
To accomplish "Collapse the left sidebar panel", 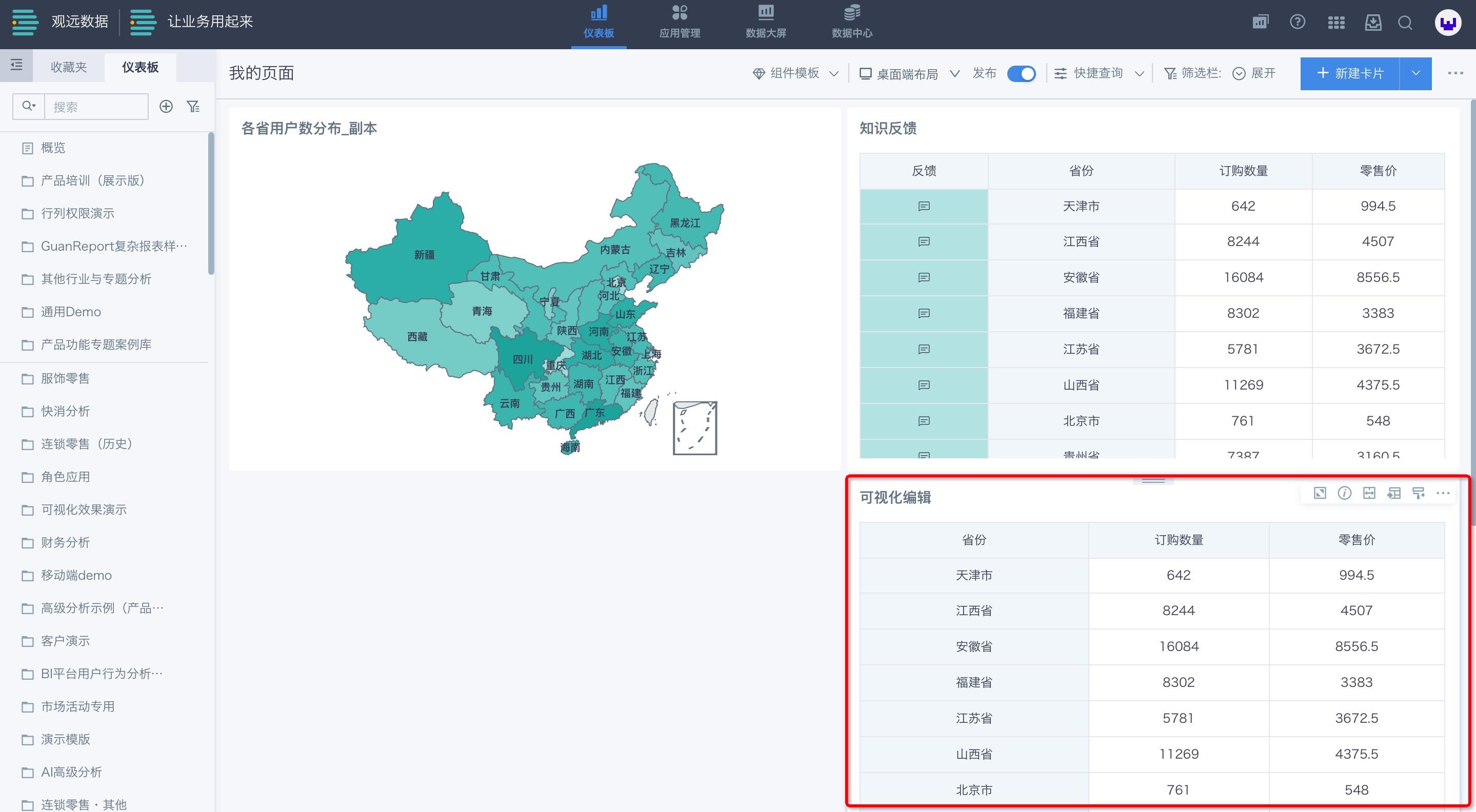I will (16, 65).
